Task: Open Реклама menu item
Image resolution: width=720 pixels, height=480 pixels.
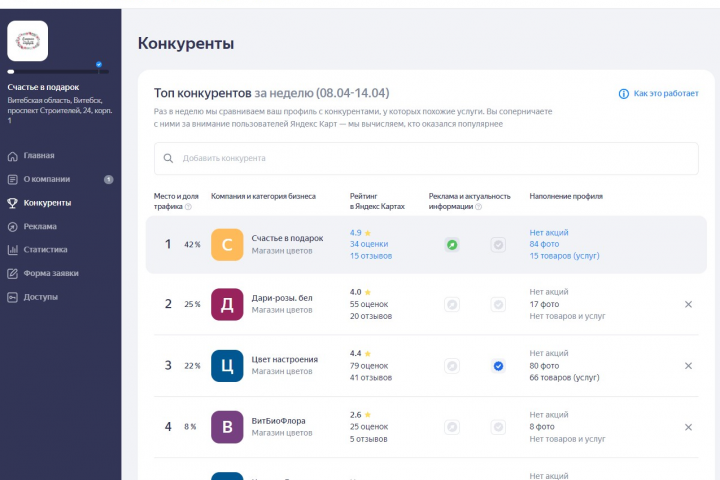Action: 40,226
